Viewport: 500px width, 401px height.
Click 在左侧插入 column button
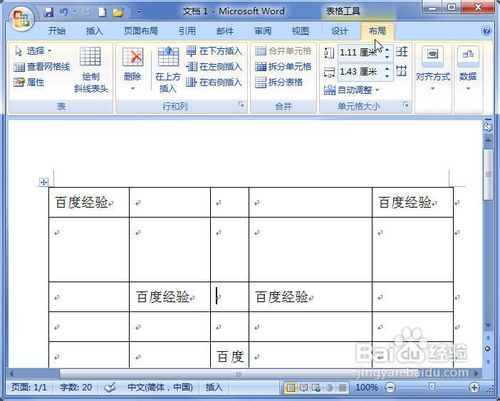[214, 67]
